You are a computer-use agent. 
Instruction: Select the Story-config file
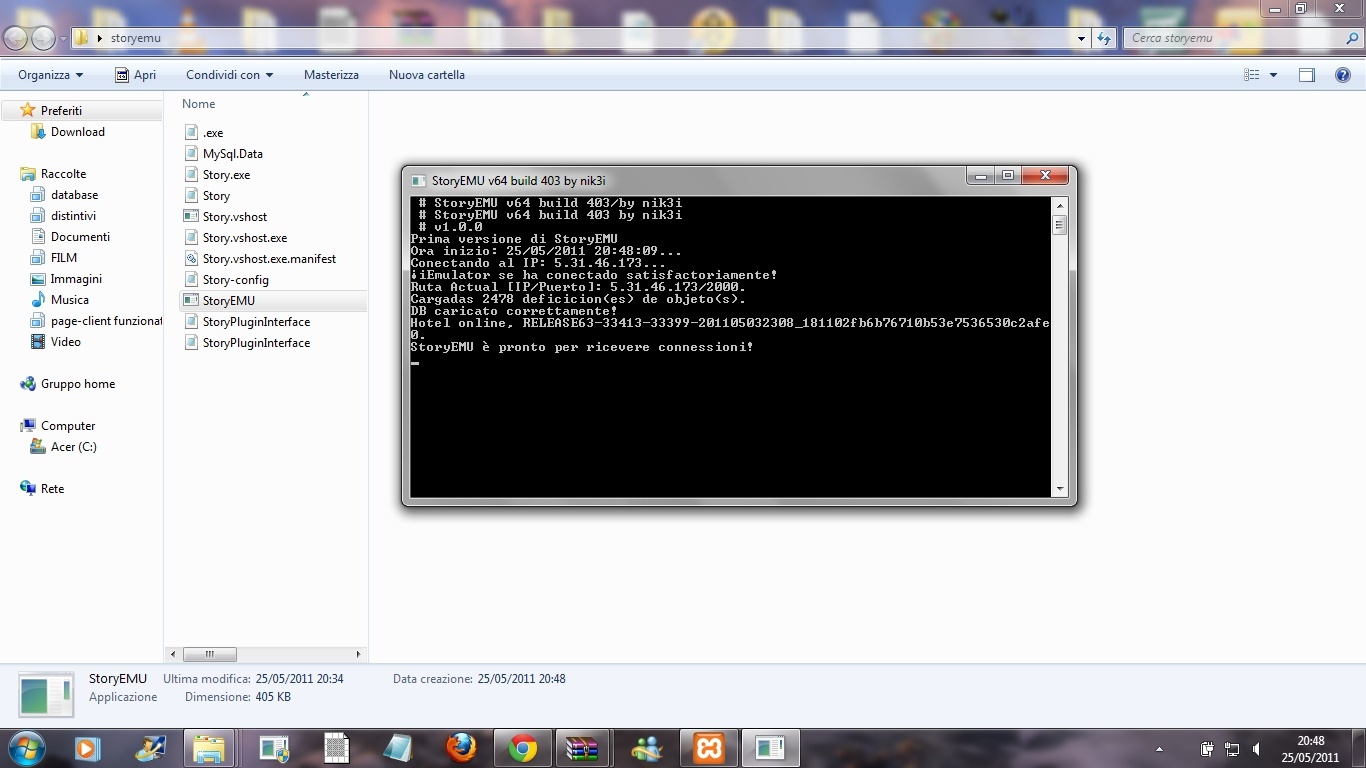(235, 280)
